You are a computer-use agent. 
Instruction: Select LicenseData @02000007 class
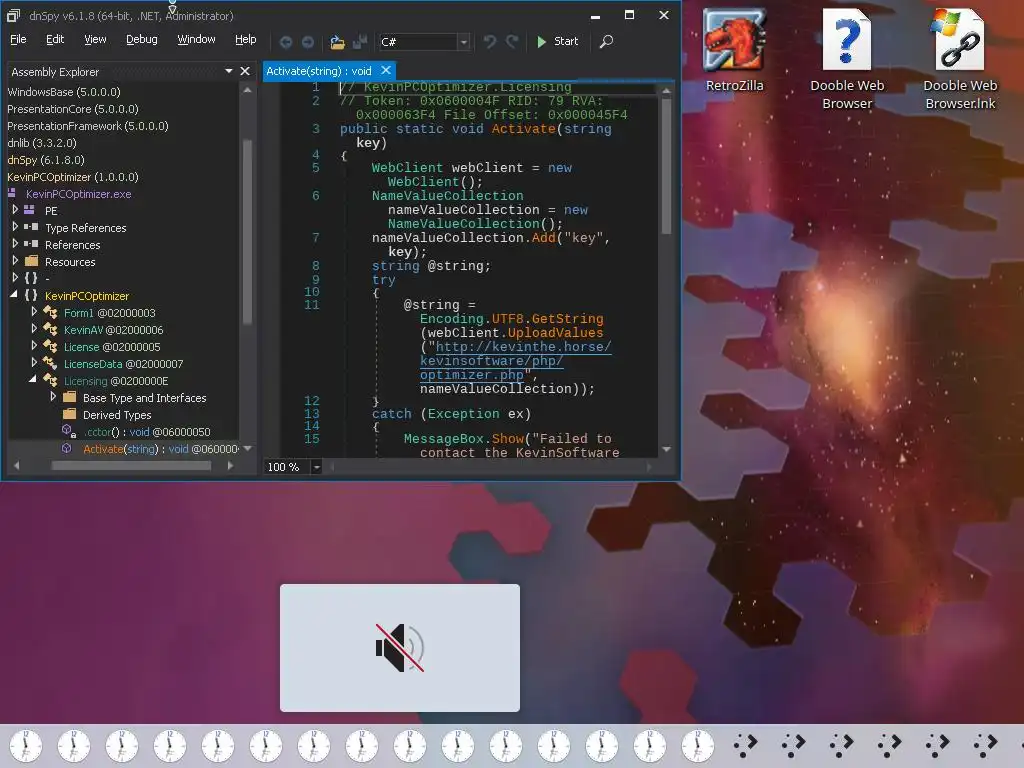(x=123, y=364)
